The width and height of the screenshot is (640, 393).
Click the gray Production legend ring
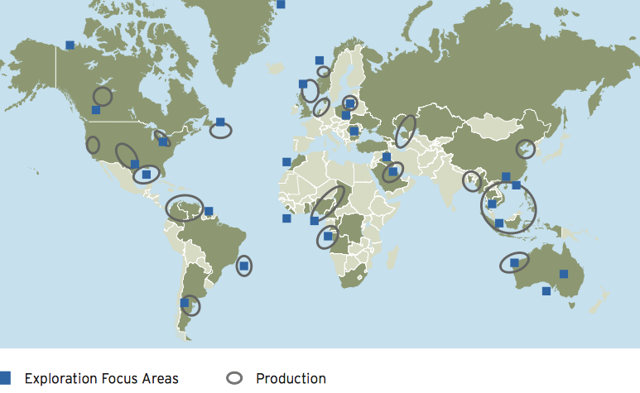pyautogui.click(x=234, y=378)
